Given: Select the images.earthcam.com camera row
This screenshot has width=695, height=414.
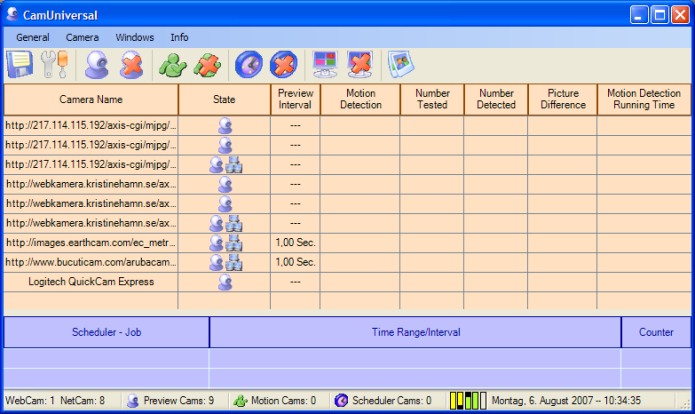Looking at the screenshot, I should pos(91,242).
